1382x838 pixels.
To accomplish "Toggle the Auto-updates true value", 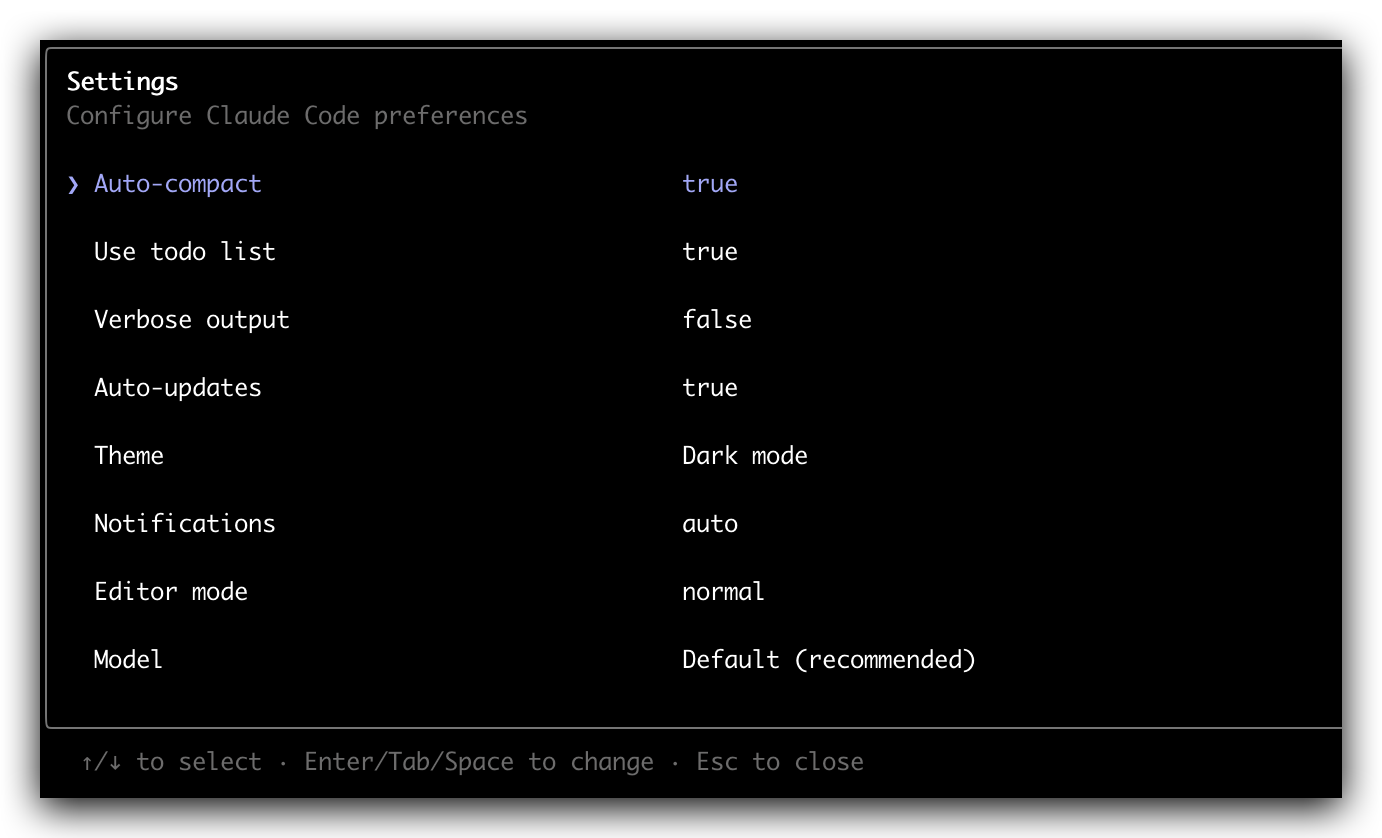I will pos(710,388).
